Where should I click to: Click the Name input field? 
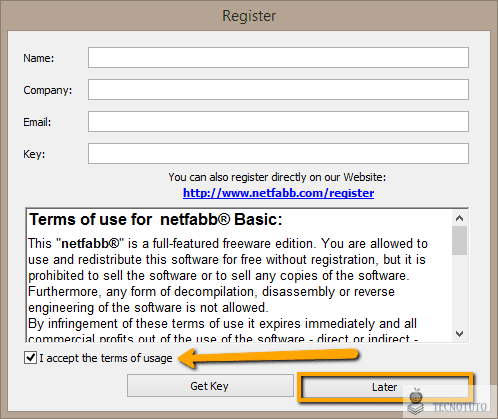tap(278, 58)
